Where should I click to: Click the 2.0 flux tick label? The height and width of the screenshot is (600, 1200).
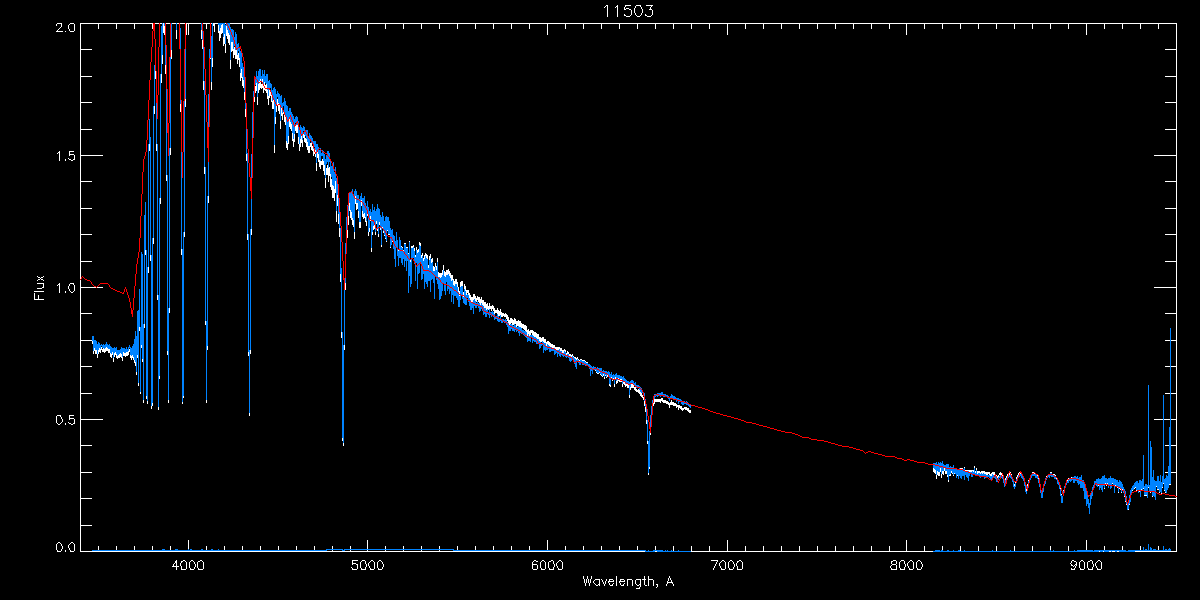click(64, 28)
